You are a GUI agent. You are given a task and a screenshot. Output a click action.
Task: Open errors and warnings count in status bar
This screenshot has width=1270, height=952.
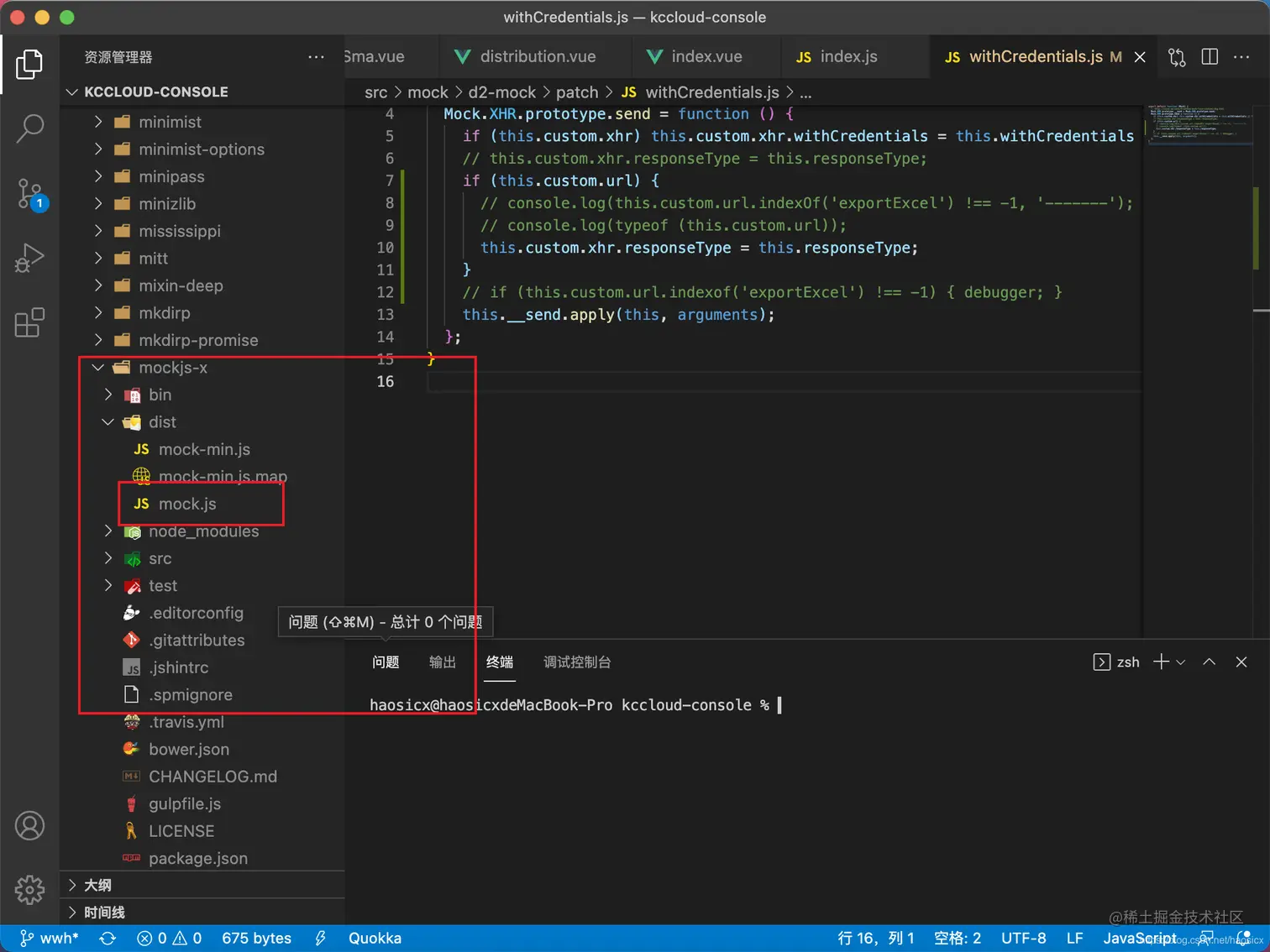(169, 939)
